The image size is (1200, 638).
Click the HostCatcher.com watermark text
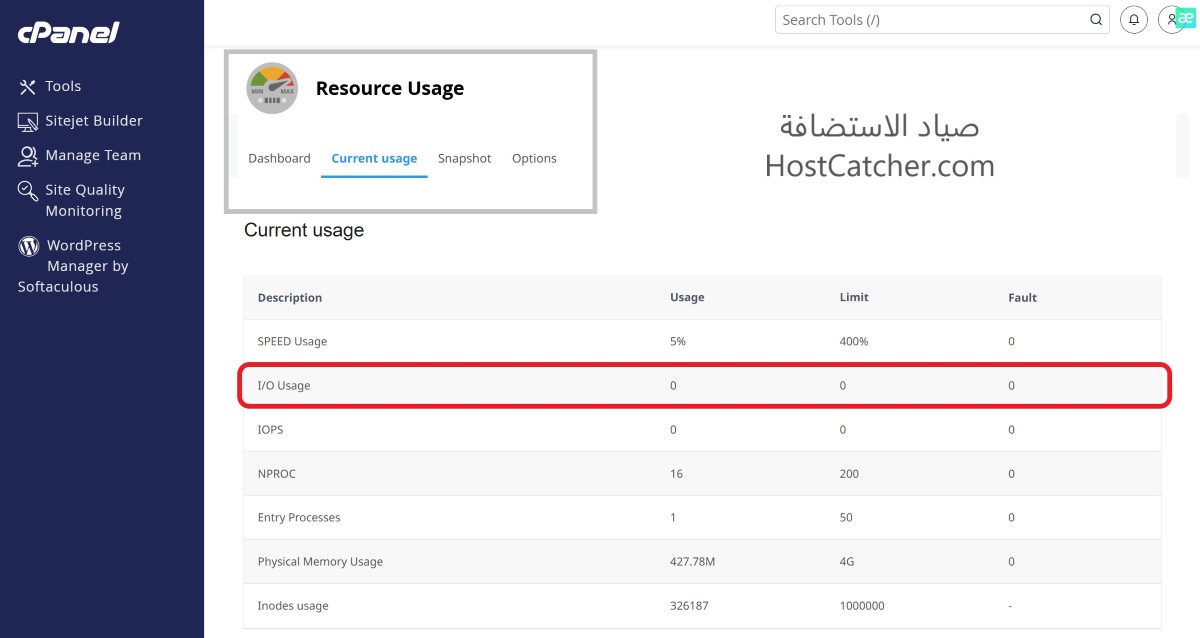tap(879, 165)
